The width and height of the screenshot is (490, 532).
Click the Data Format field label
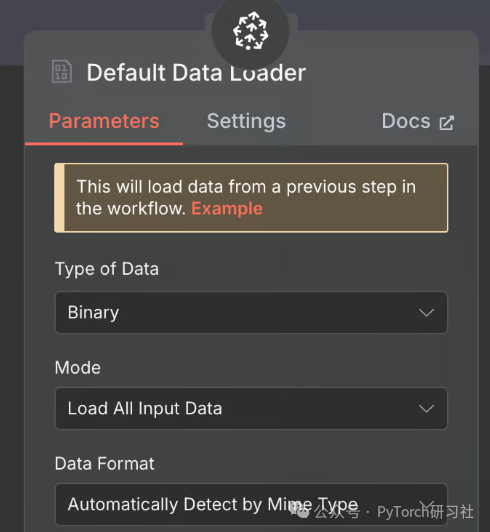(x=105, y=463)
